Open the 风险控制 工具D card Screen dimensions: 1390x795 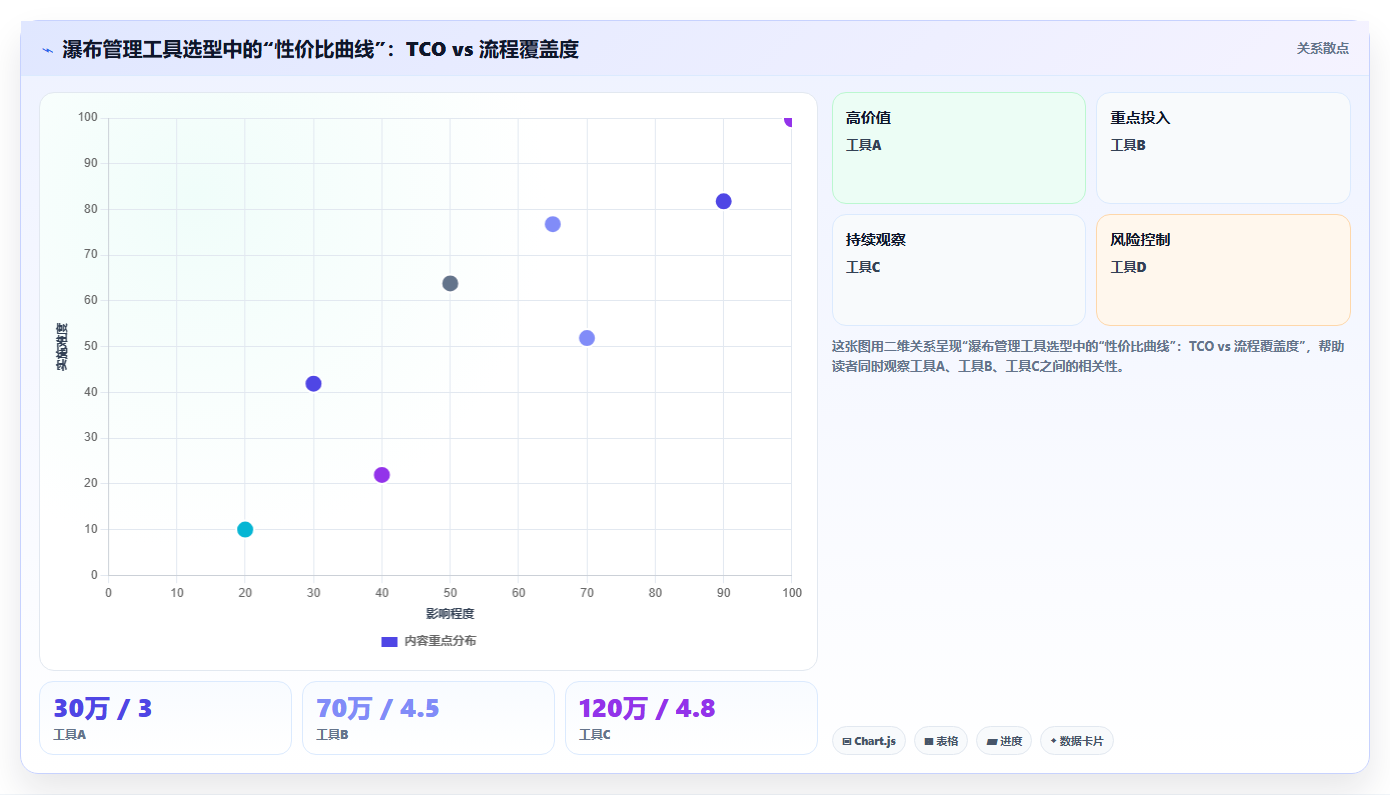[x=1223, y=270]
